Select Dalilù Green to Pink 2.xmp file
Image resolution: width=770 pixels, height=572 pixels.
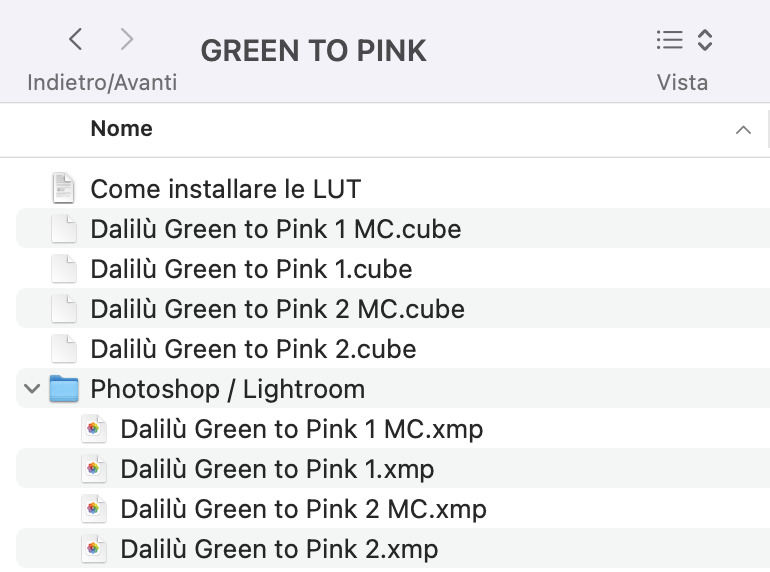[393, 548]
